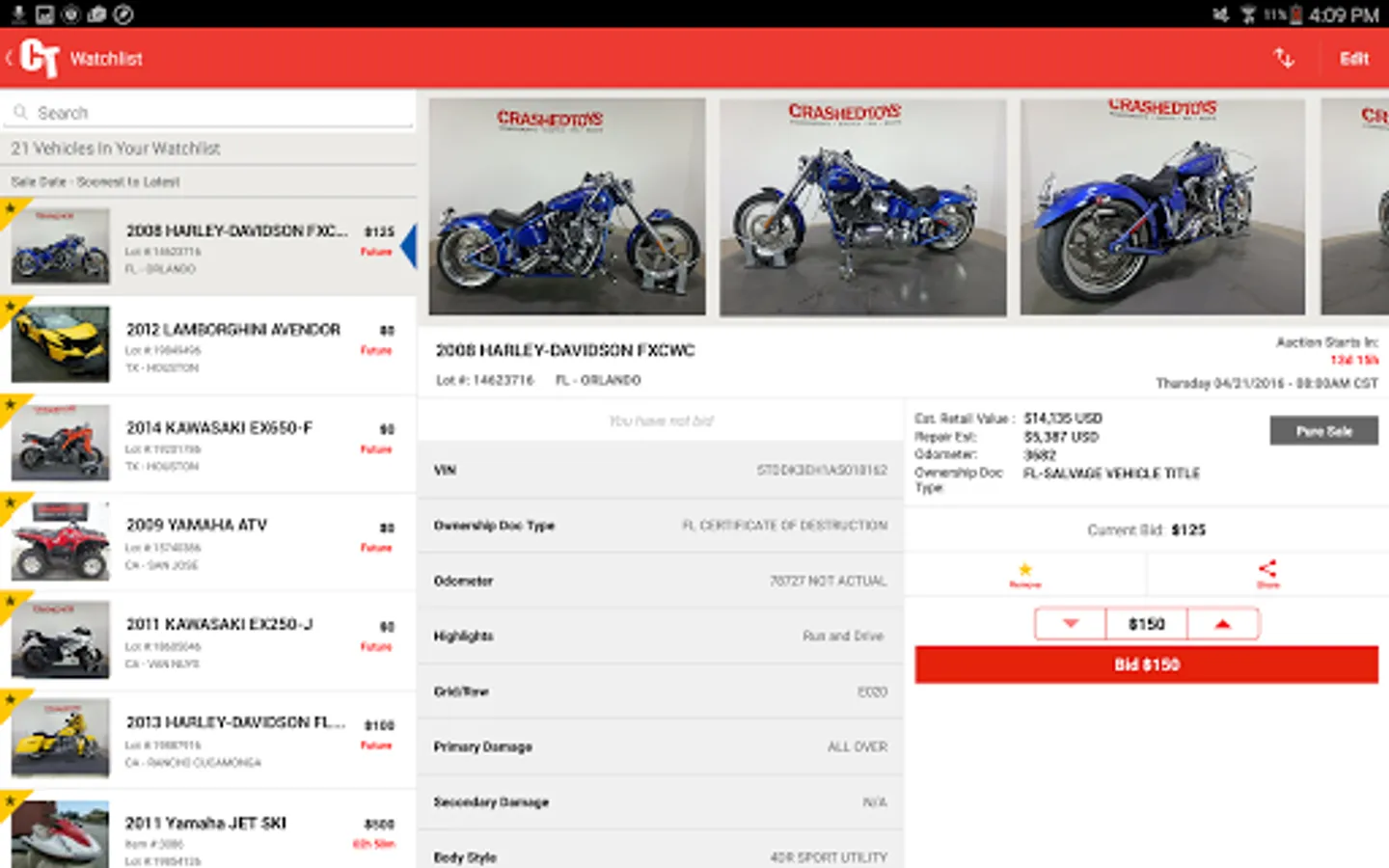The height and width of the screenshot is (868, 1389).
Task: Select 2013 Harley-Davidson FL watchlist row
Action: [208, 740]
